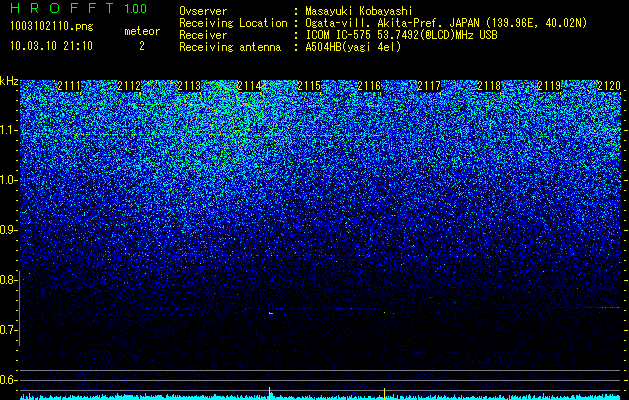Click the 0.7 kHz axis label
The image size is (629, 400).
pos(8,330)
